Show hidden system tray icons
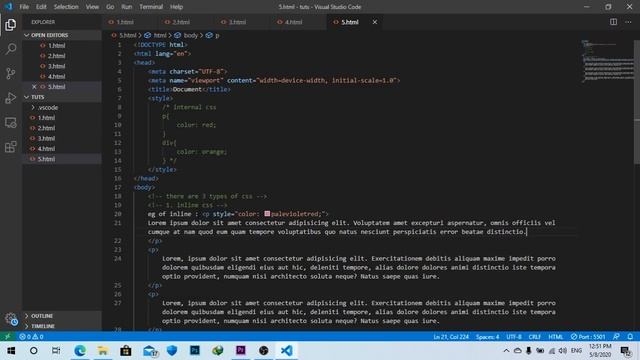The width and height of the screenshot is (640, 360). point(506,351)
